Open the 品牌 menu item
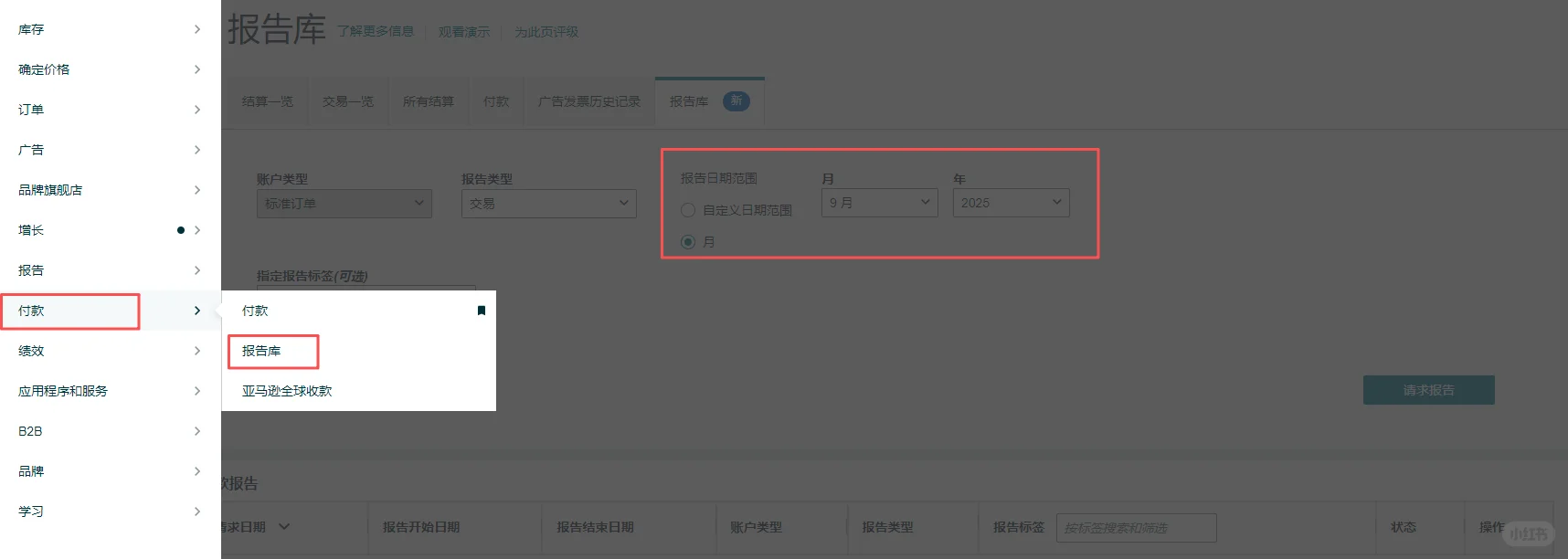Image resolution: width=1568 pixels, height=559 pixels. point(111,471)
